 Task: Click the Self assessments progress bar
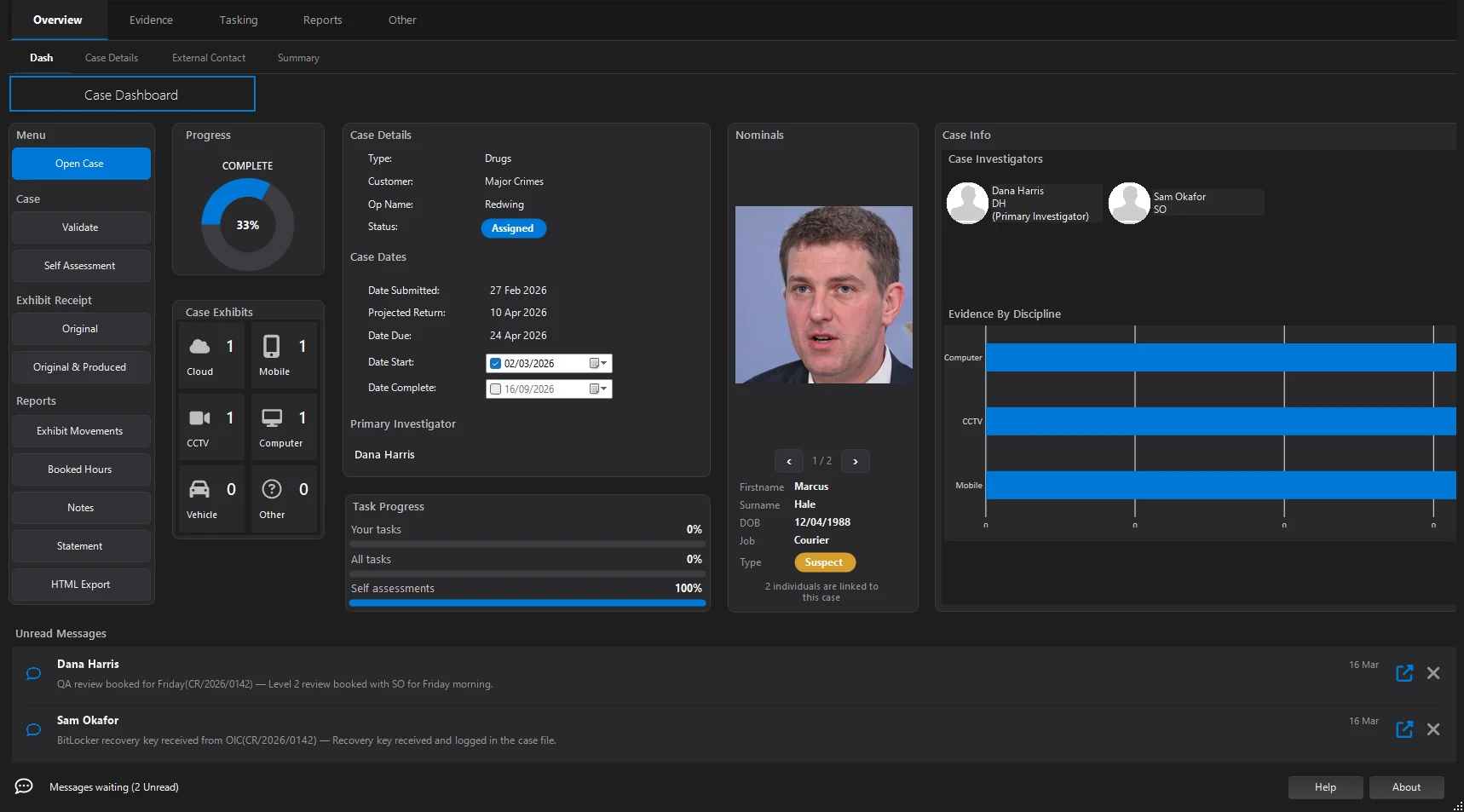pyautogui.click(x=527, y=603)
